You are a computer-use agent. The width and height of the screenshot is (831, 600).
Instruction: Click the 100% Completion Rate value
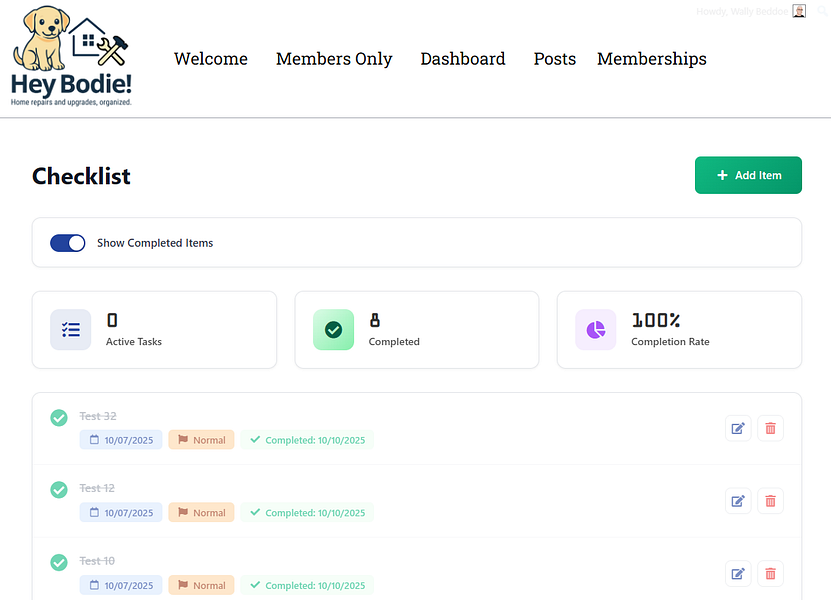[x=656, y=320]
